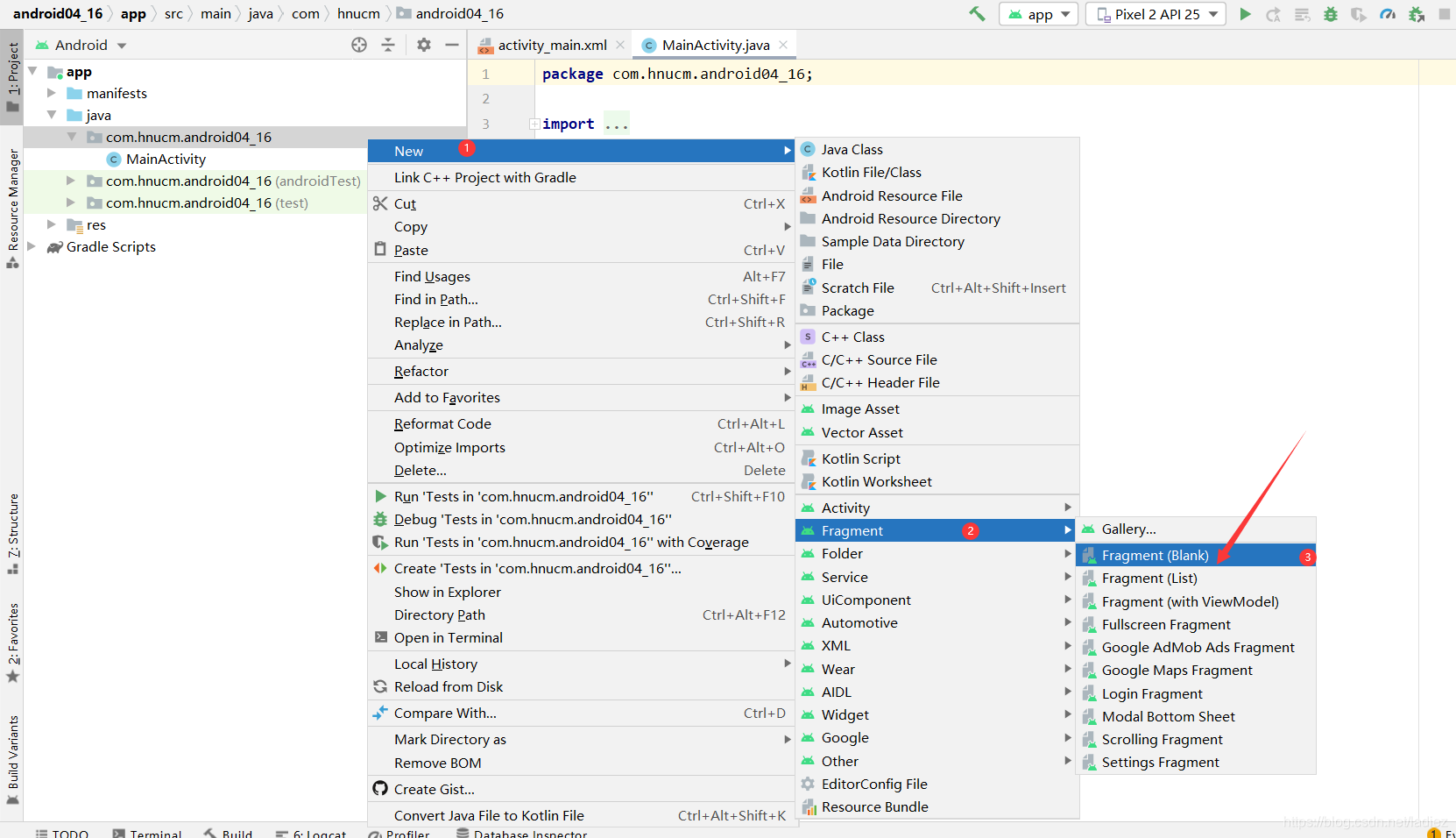
Task: Choose Image Asset in New menu
Action: pos(937,408)
